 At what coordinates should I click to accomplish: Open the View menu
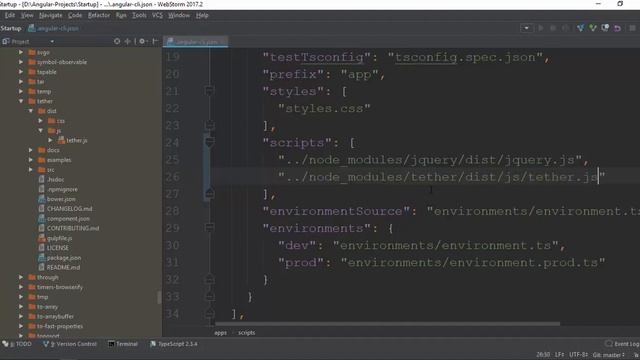27,16
